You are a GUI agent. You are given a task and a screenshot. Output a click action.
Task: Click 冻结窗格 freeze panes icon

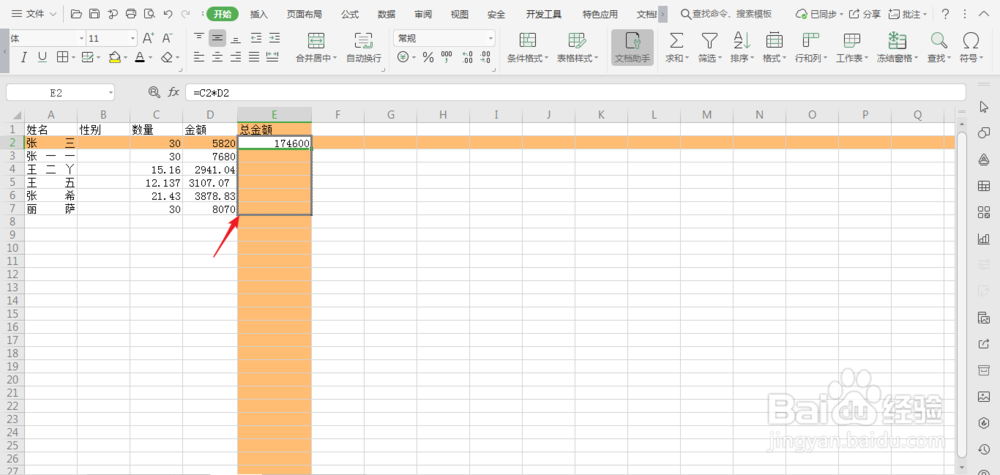[897, 41]
